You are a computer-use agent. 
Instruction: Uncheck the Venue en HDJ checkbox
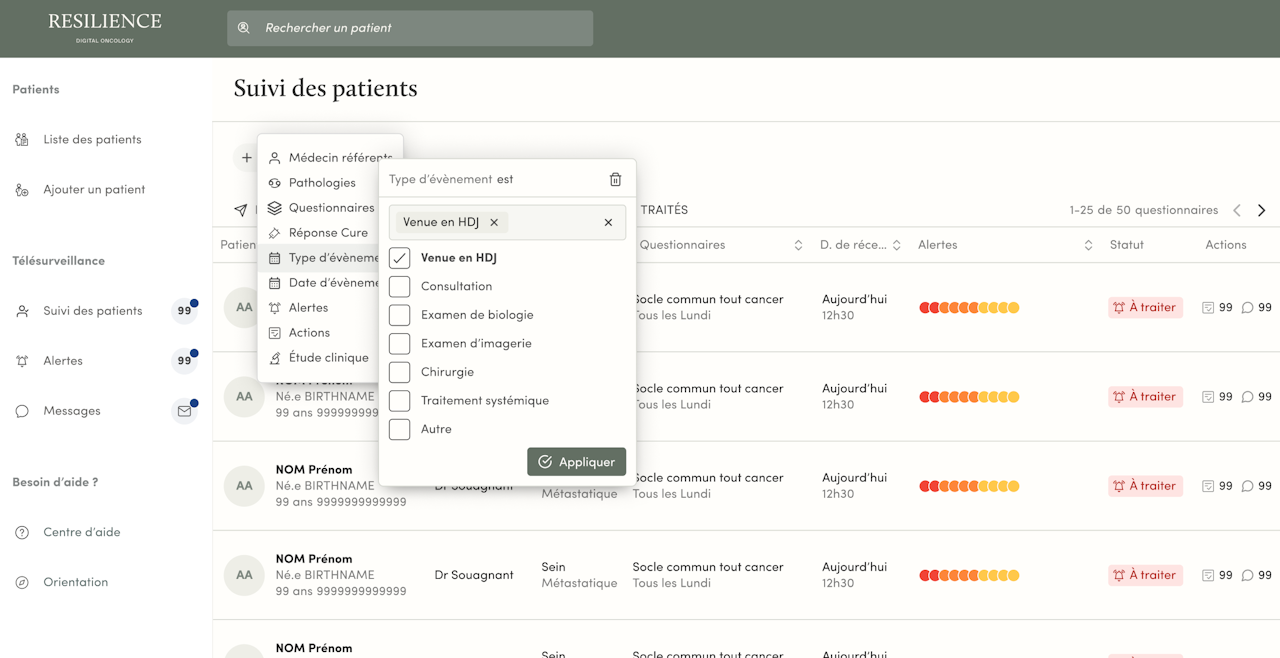point(400,258)
